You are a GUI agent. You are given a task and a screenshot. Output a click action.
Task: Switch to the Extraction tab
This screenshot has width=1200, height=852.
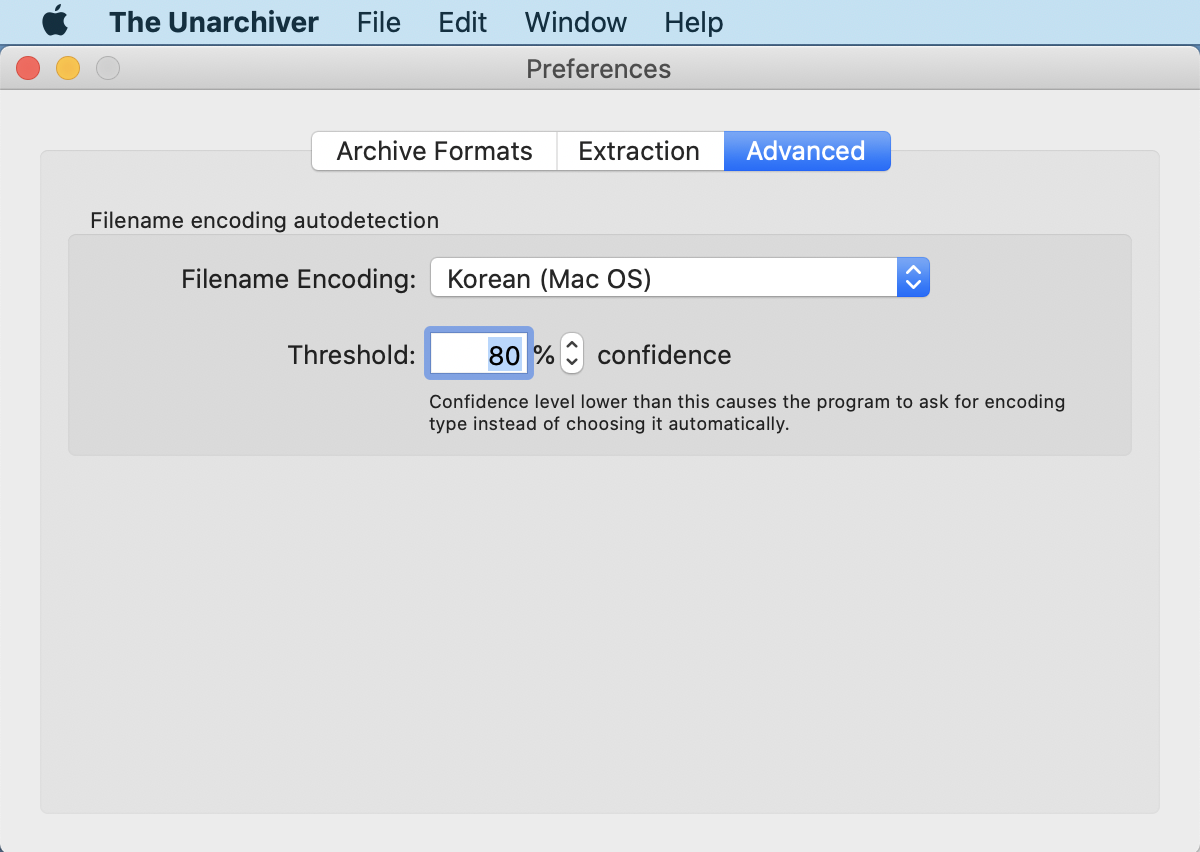[639, 151]
